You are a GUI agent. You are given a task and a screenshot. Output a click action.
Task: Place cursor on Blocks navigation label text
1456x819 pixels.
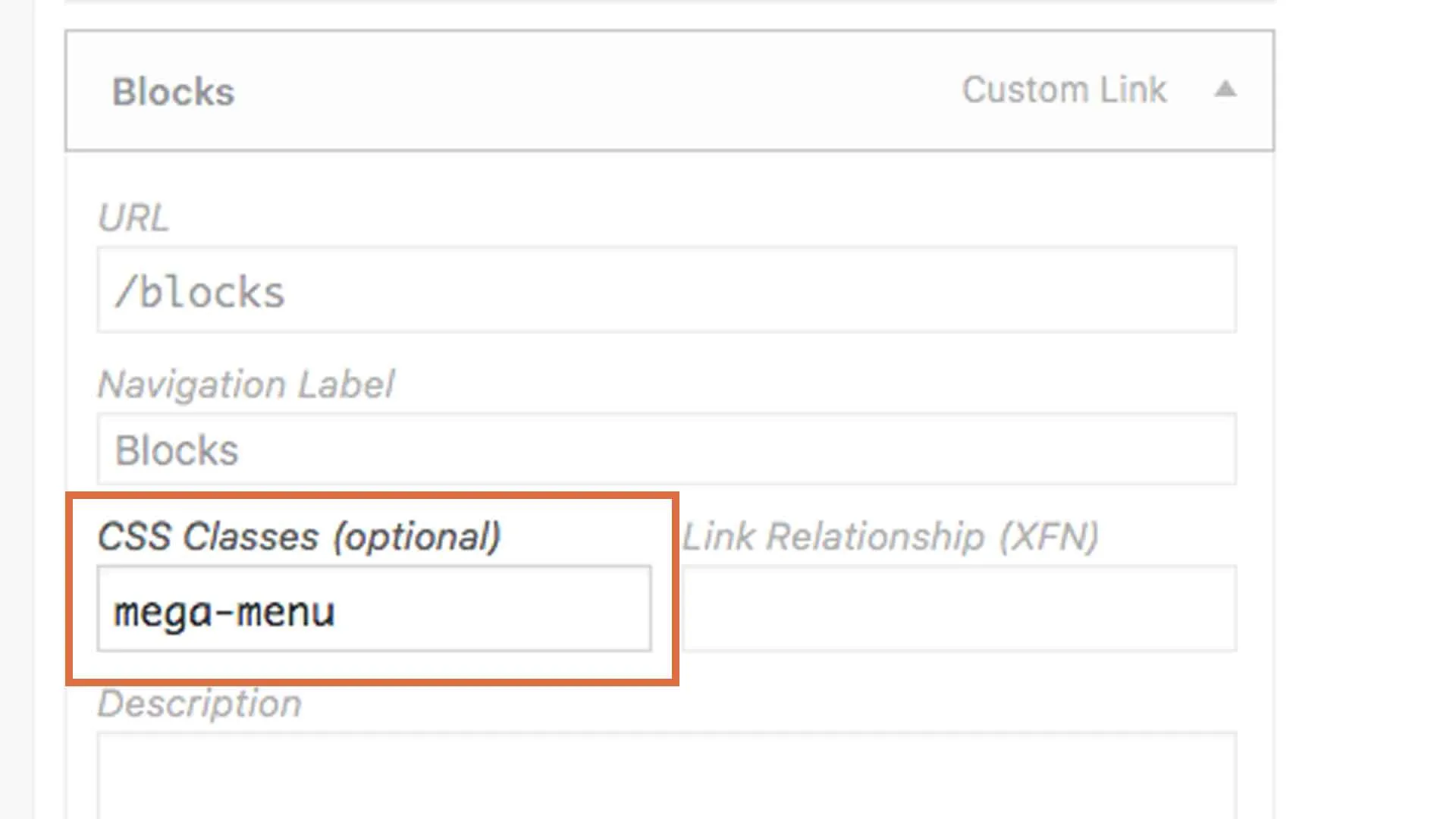coord(177,450)
